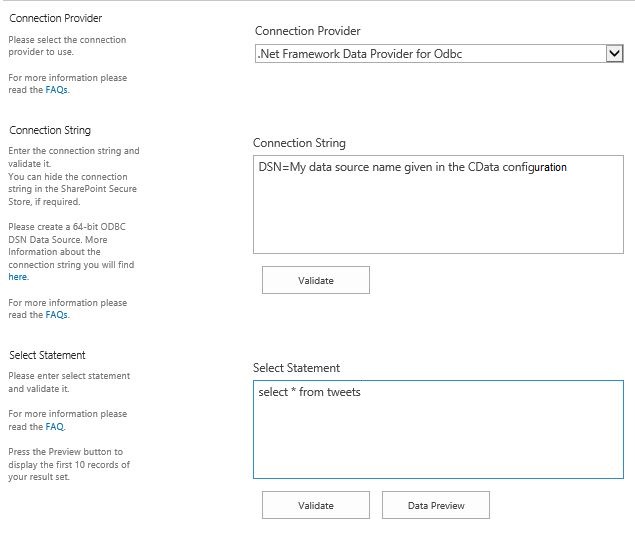This screenshot has width=635, height=534.
Task: Click inside the Connection String text box
Action: [438, 215]
